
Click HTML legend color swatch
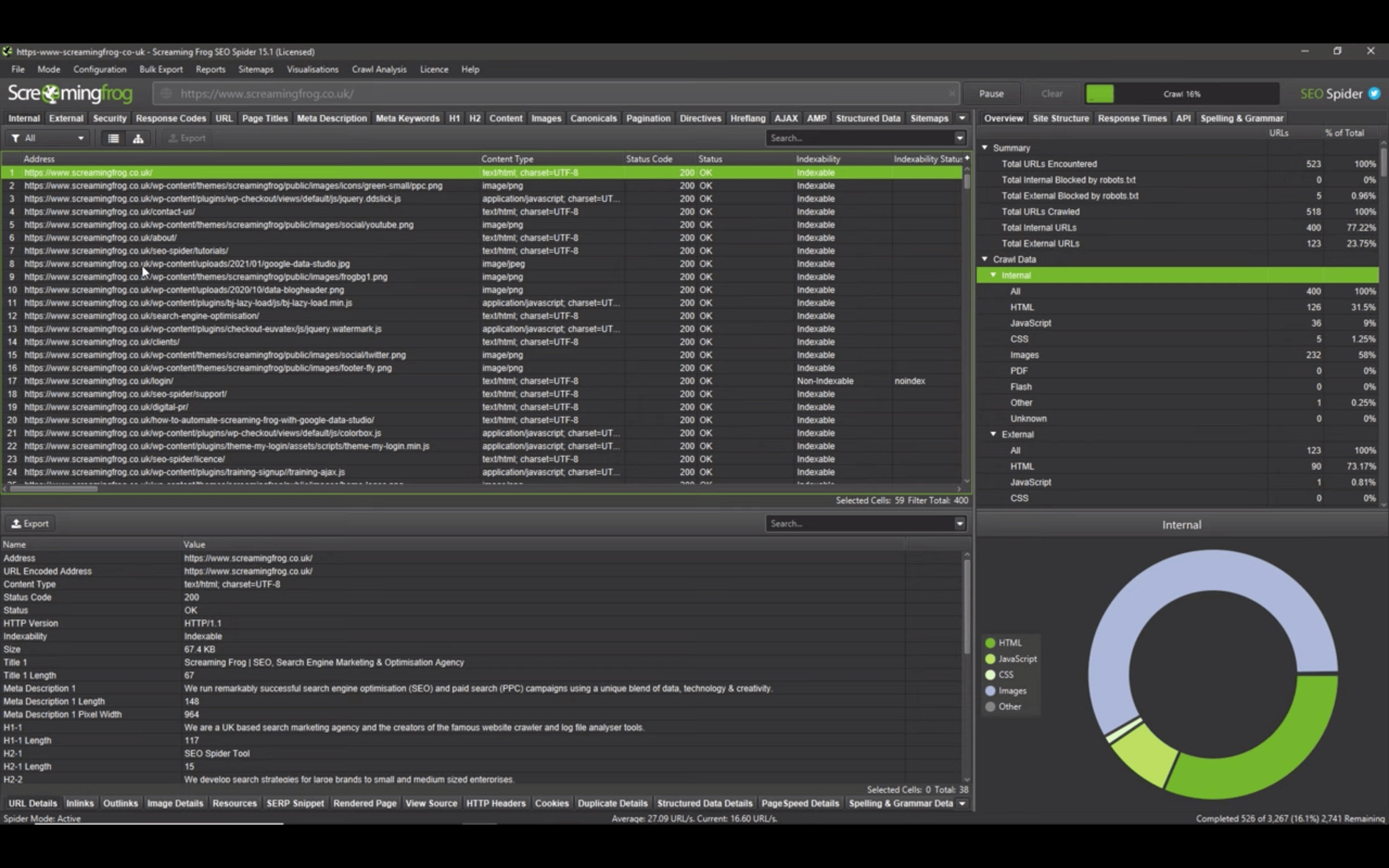tap(990, 643)
